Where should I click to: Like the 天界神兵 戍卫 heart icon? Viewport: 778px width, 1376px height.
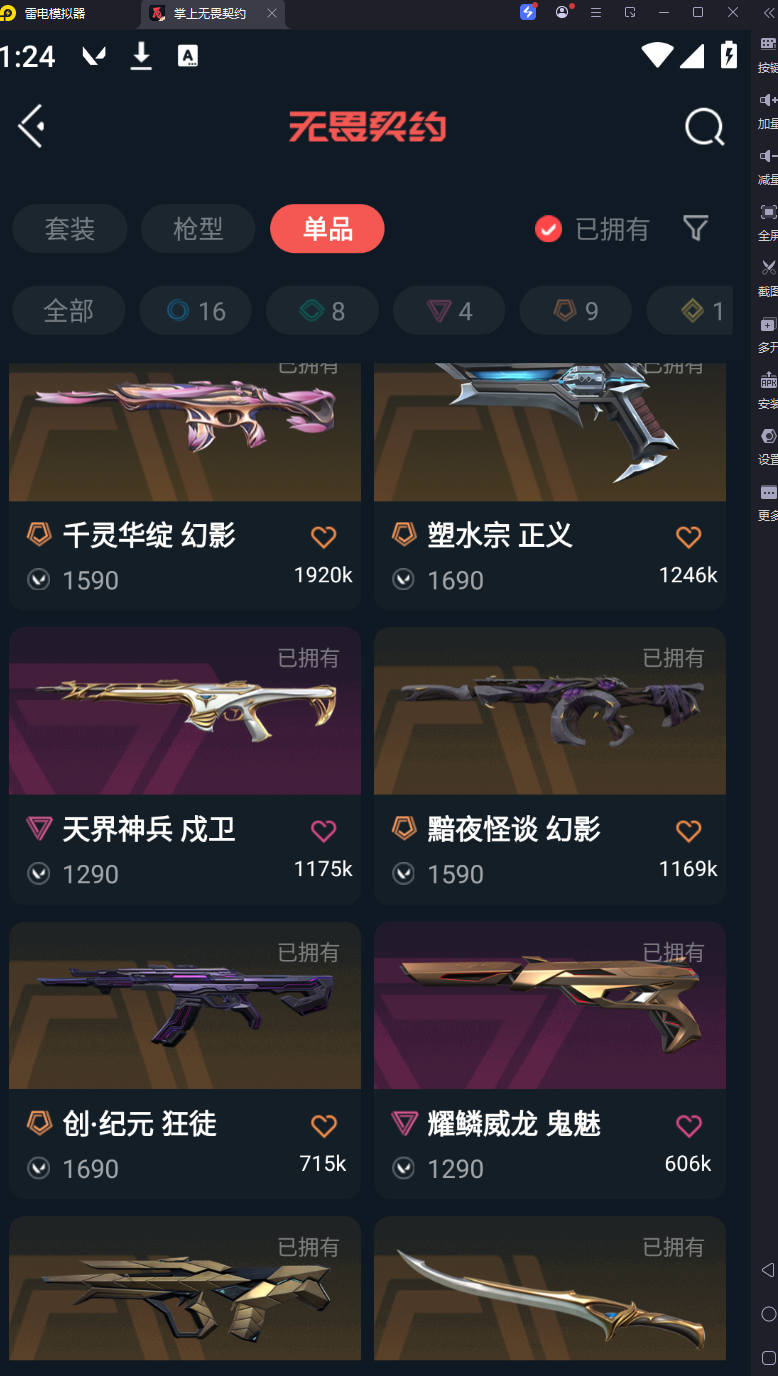(x=324, y=830)
